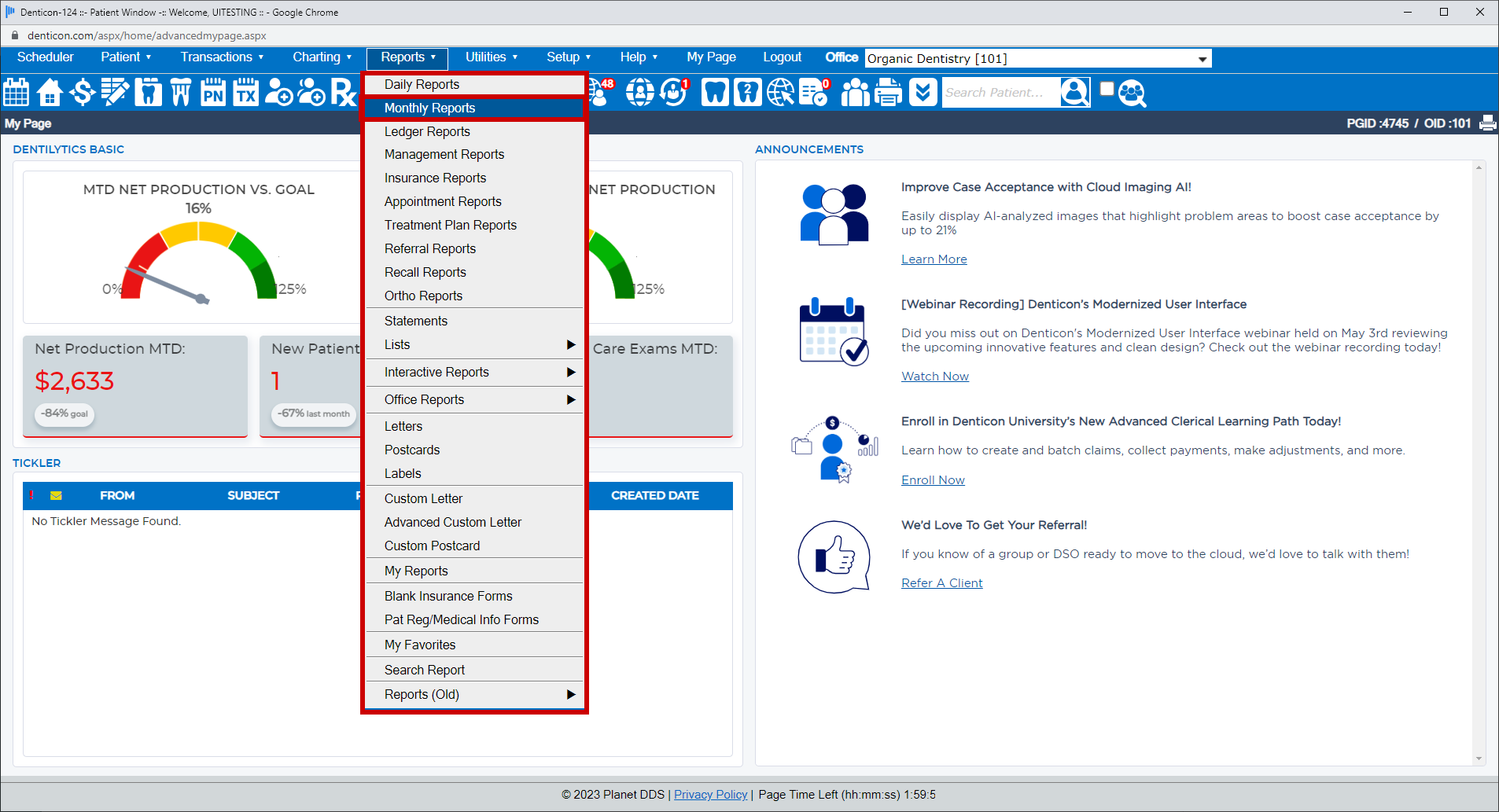Select Daily Reports from menu
The height and width of the screenshot is (812, 1499).
pyautogui.click(x=474, y=84)
